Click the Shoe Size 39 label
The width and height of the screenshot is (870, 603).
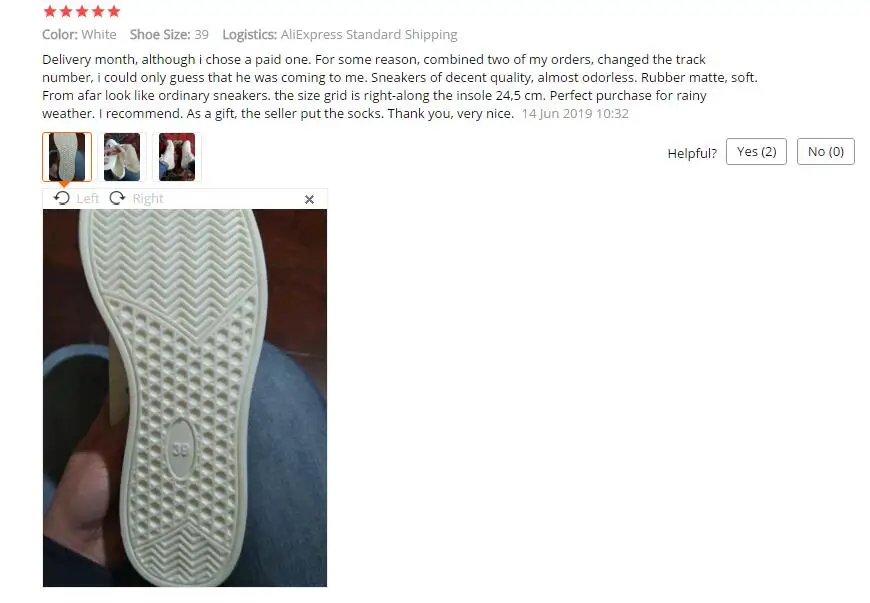[169, 34]
